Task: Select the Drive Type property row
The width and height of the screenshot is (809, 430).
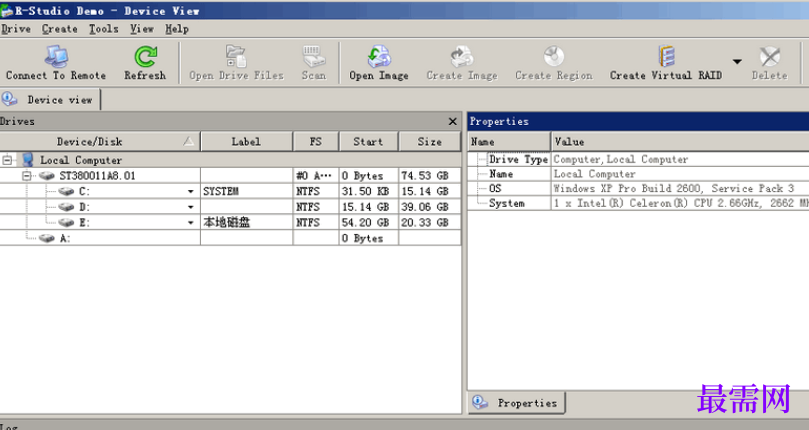Action: [x=639, y=159]
